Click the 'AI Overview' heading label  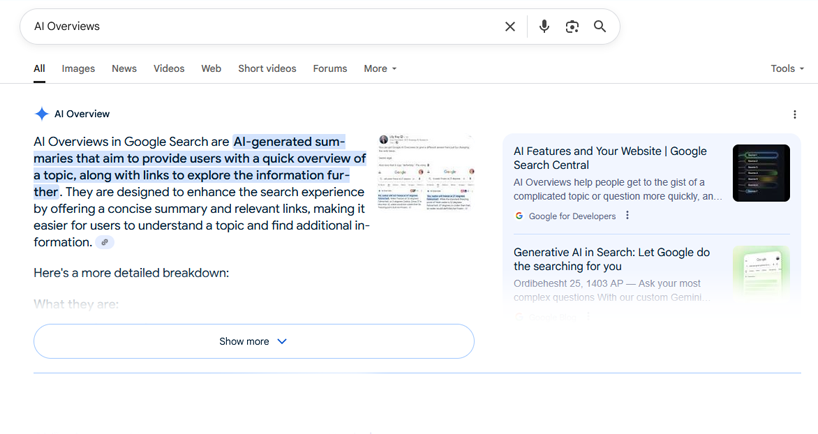pyautogui.click(x=82, y=114)
